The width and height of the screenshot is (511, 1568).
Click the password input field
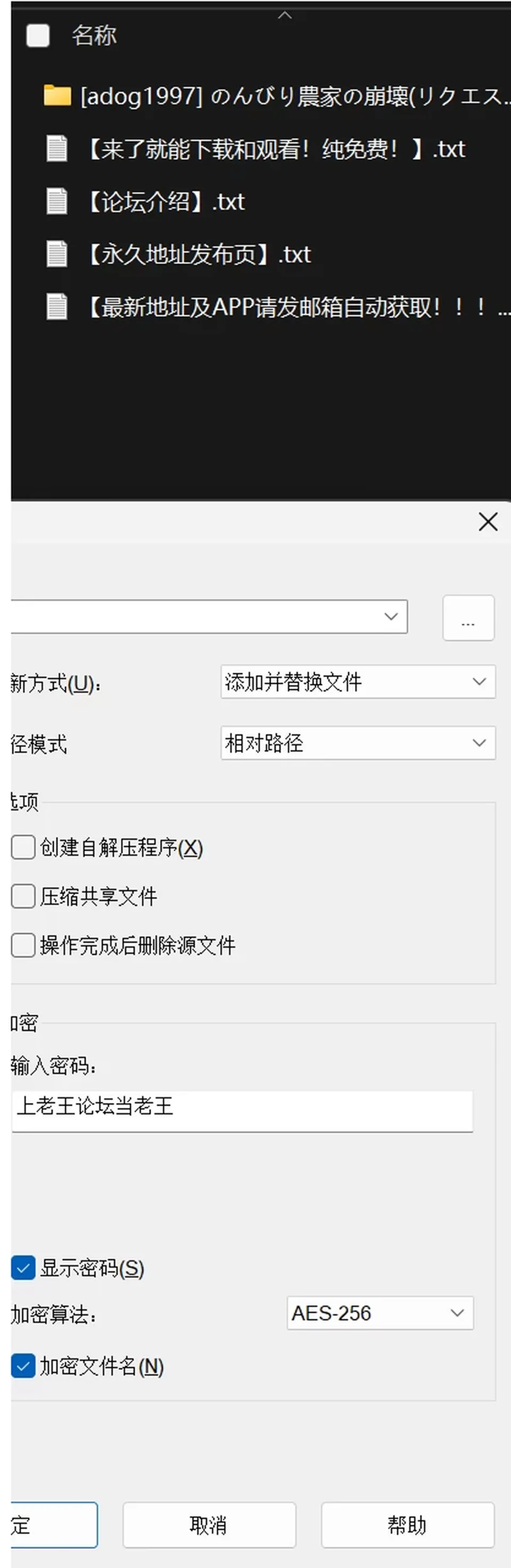point(242,1112)
